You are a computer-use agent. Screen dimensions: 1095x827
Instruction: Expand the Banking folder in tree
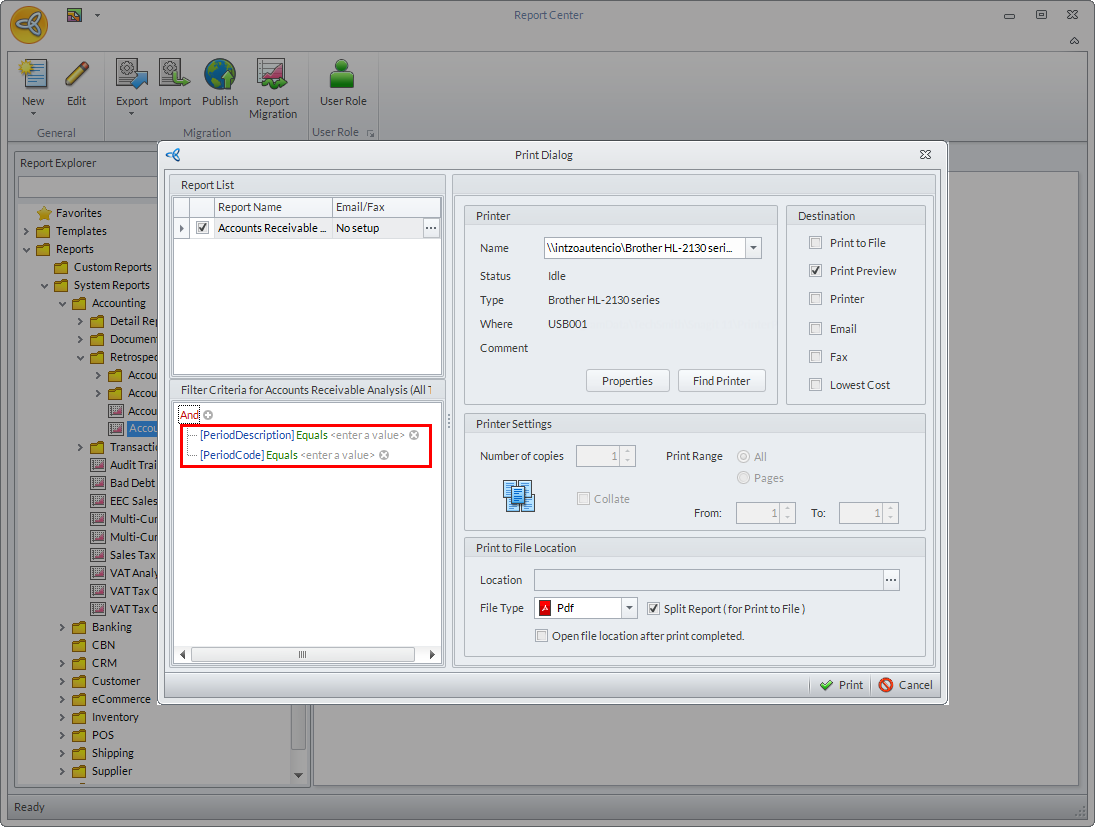click(x=62, y=627)
